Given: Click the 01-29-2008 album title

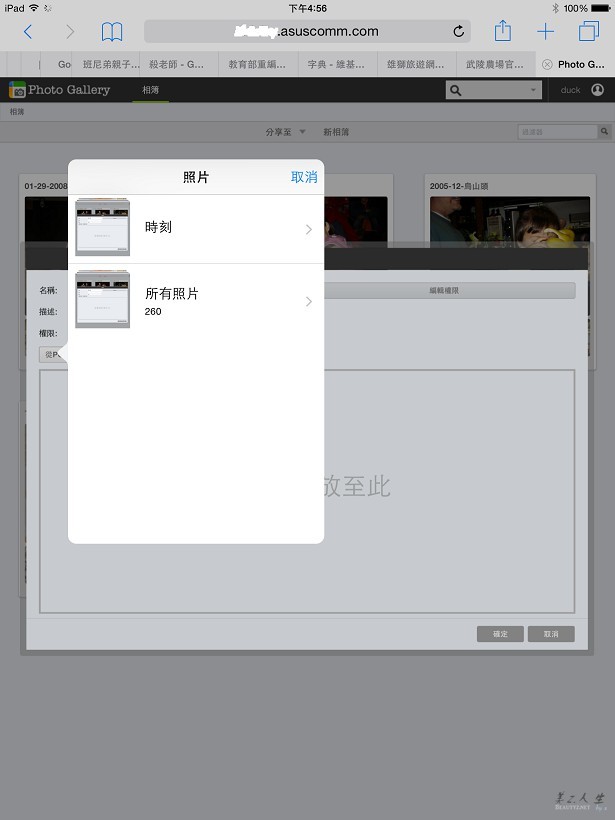Looking at the screenshot, I should click(46, 186).
